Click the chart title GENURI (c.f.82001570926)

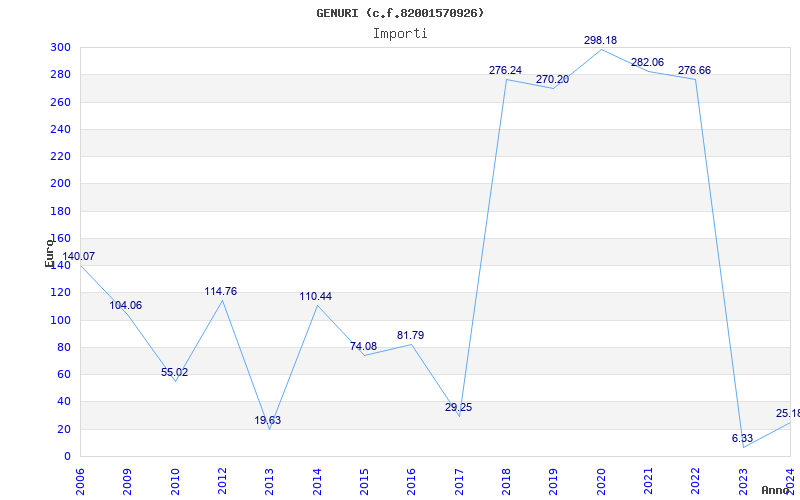pyautogui.click(x=400, y=13)
